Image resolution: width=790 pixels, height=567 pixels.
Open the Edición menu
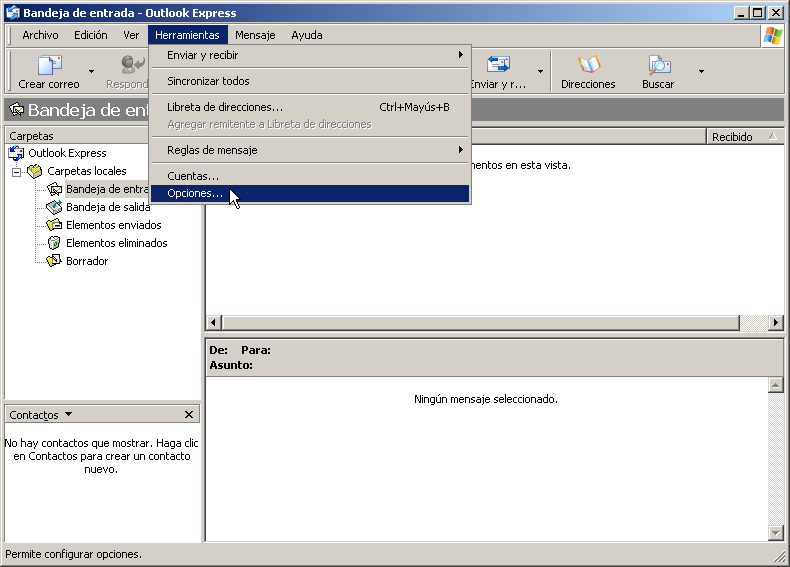91,35
